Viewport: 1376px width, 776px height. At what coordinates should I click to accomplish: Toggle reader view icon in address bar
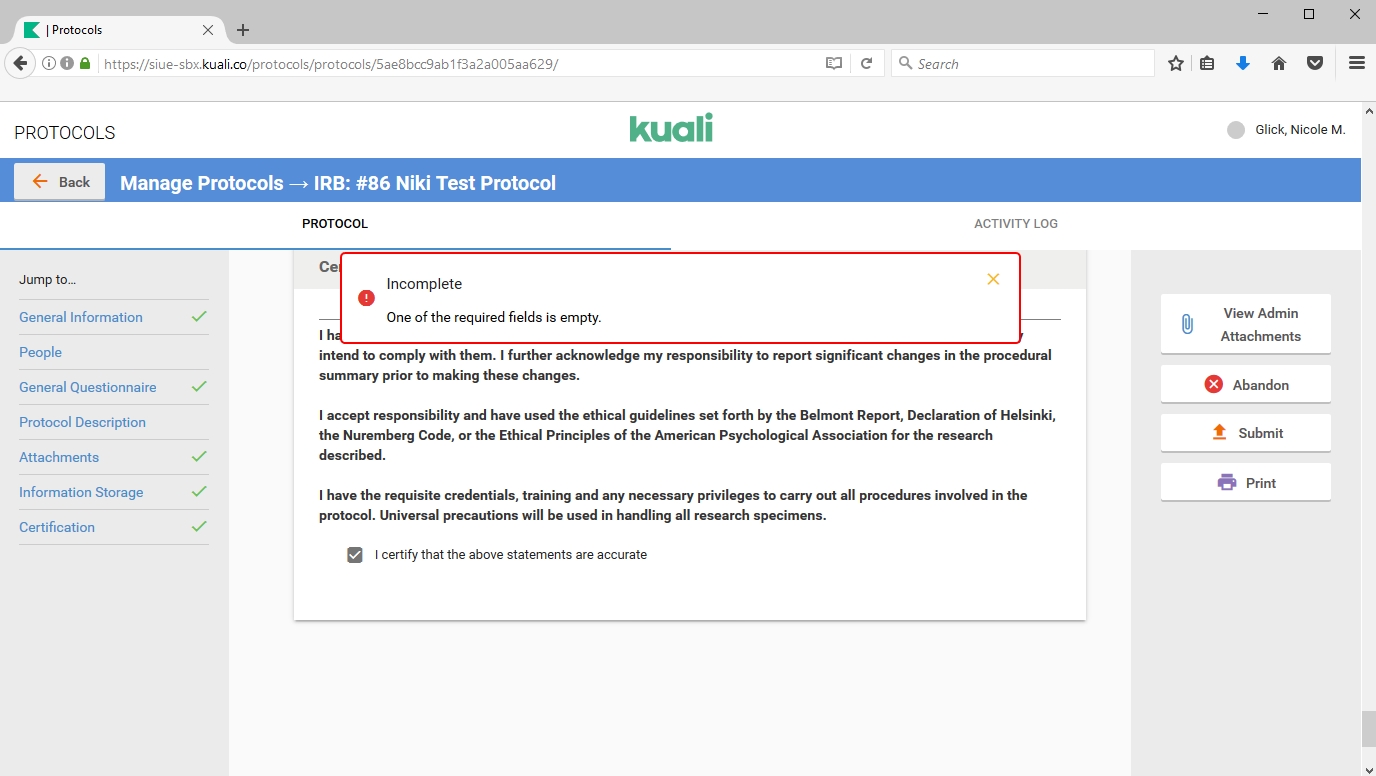point(834,63)
